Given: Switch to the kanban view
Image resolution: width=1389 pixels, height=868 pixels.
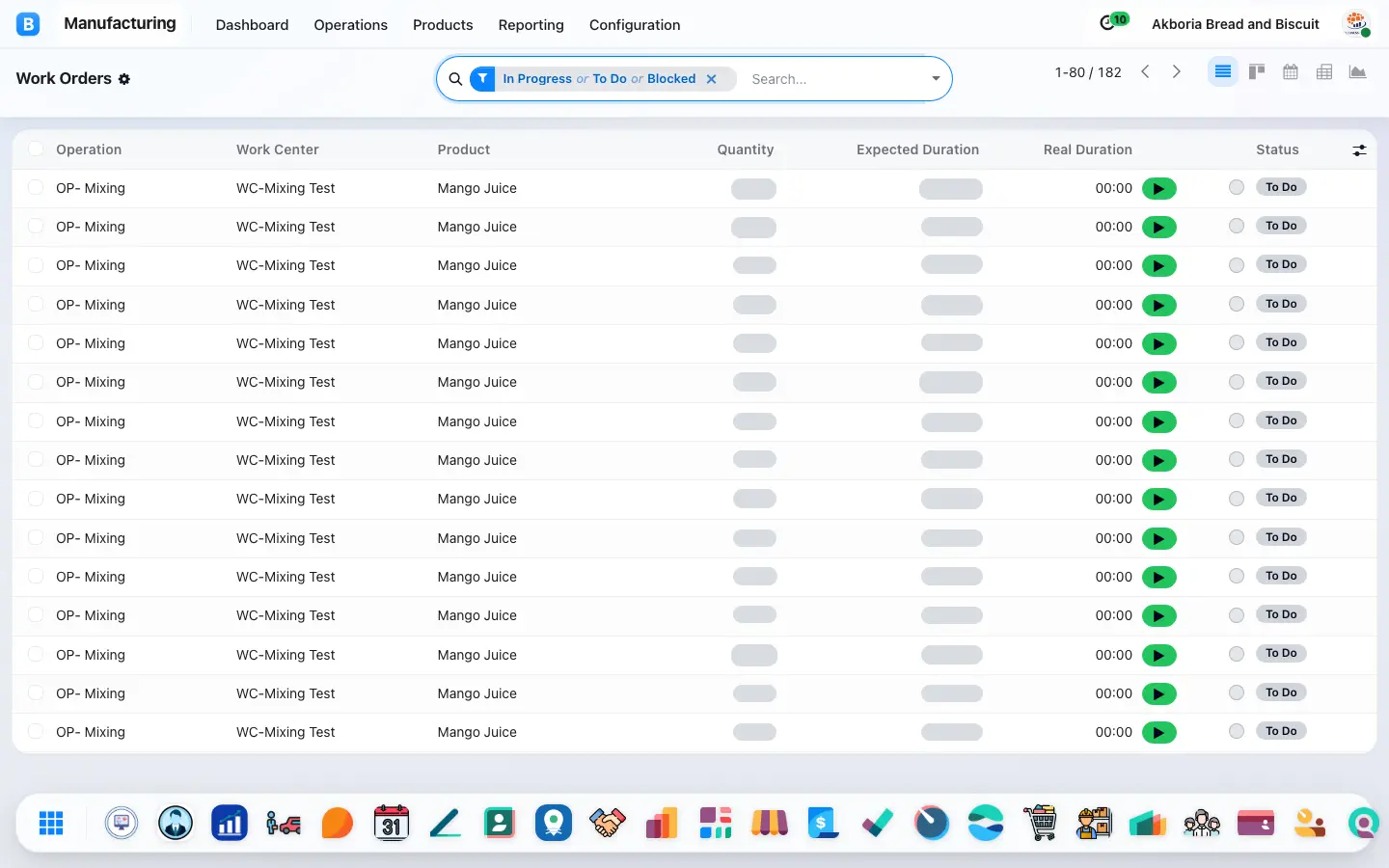Looking at the screenshot, I should (1257, 71).
